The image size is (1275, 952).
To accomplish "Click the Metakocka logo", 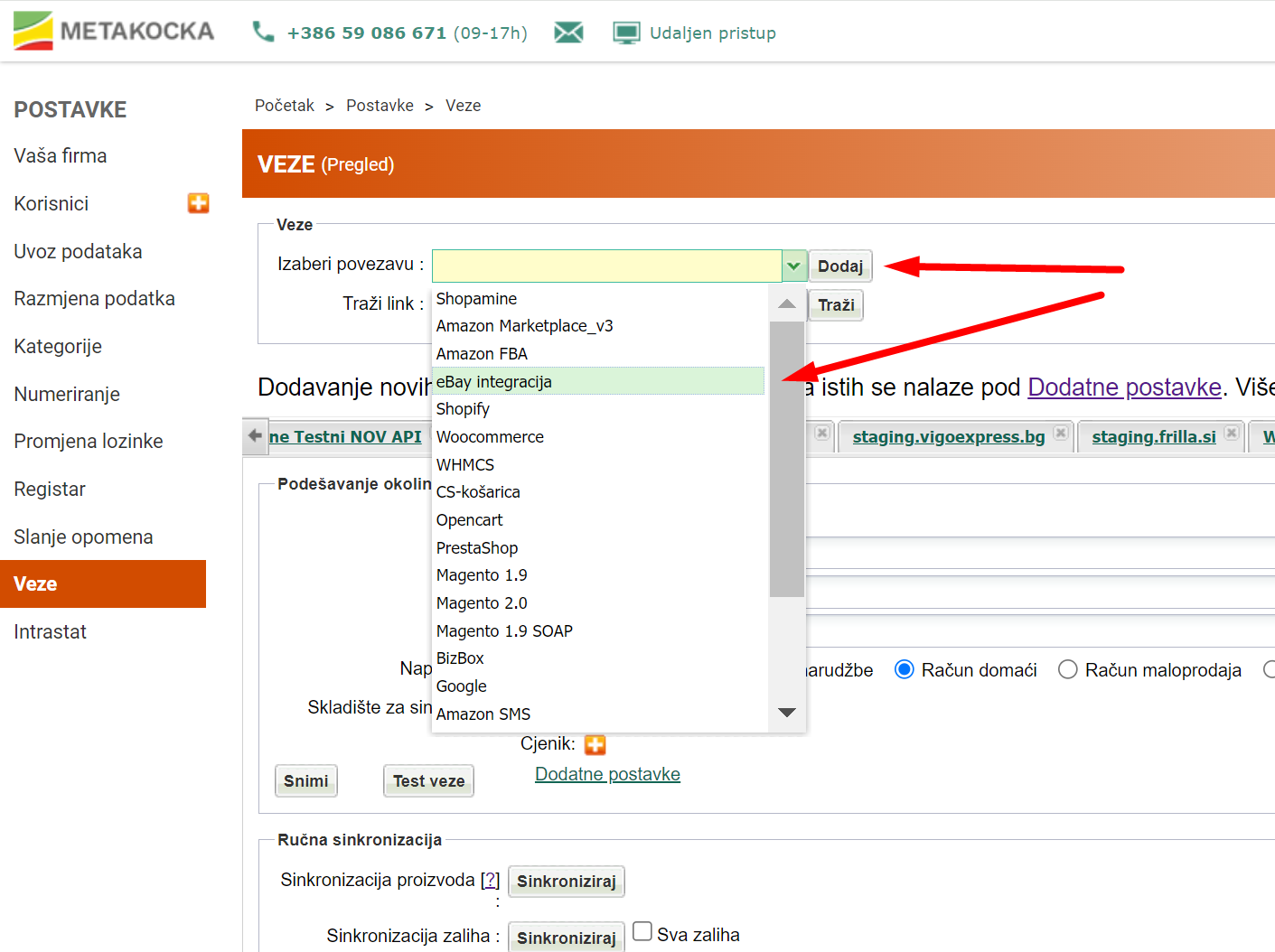I will [x=114, y=31].
